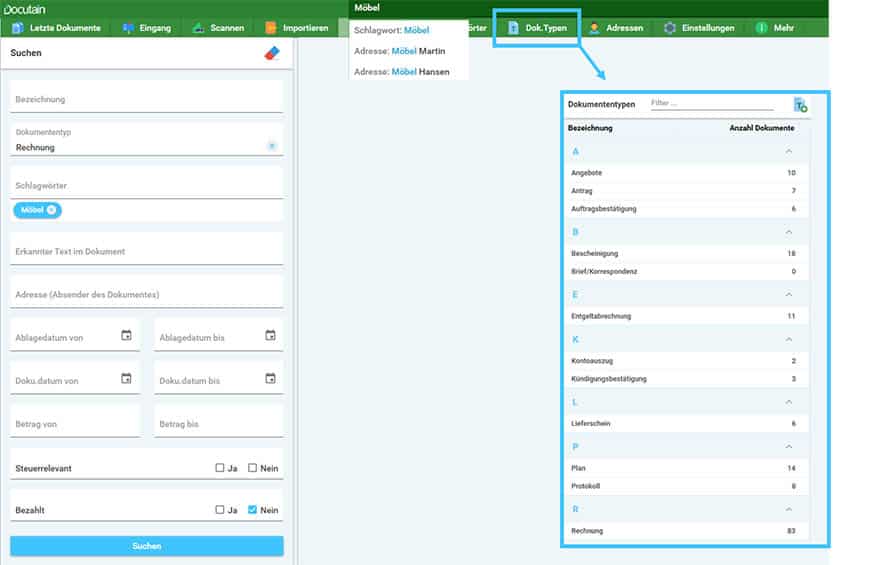Screen dimensions: 888x565
Task: Open Doku.datum von calendar picker
Action: click(x=126, y=379)
